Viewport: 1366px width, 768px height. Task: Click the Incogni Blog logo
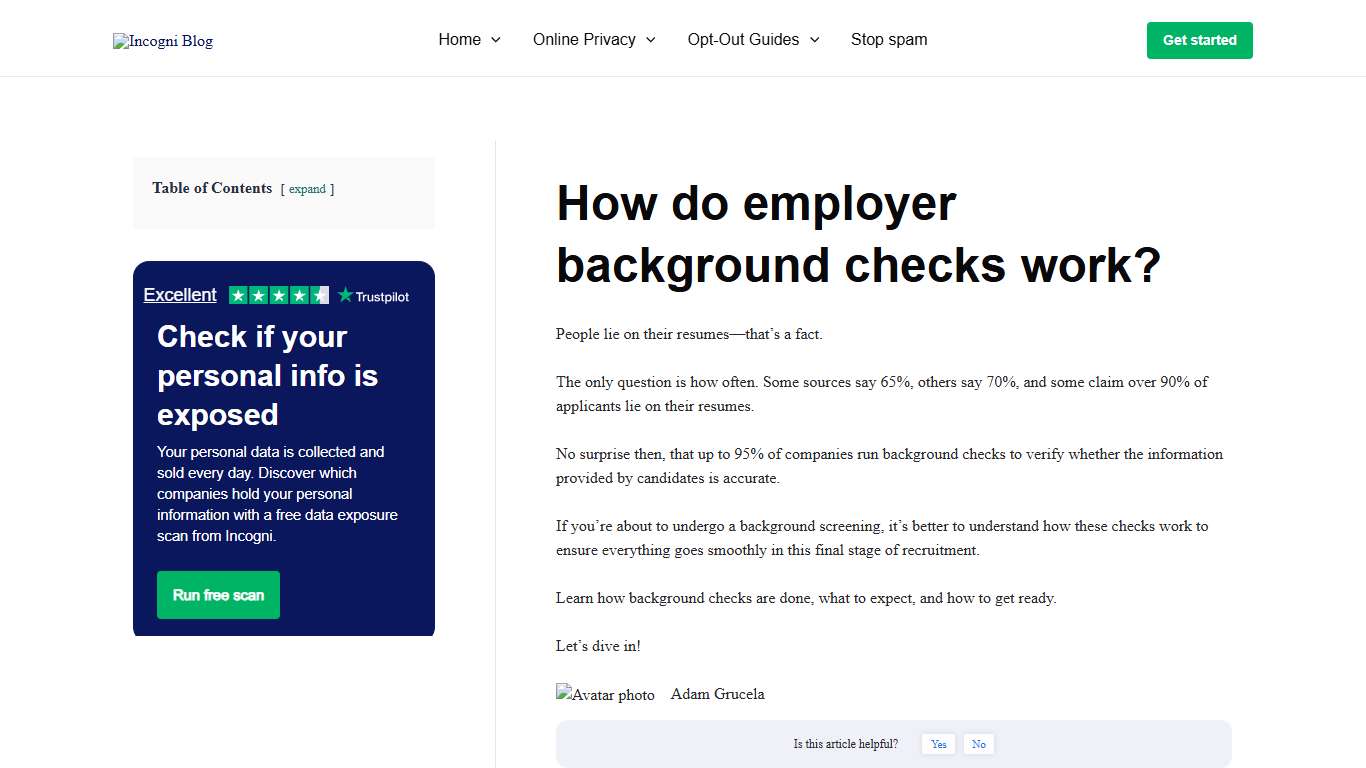pyautogui.click(x=162, y=41)
